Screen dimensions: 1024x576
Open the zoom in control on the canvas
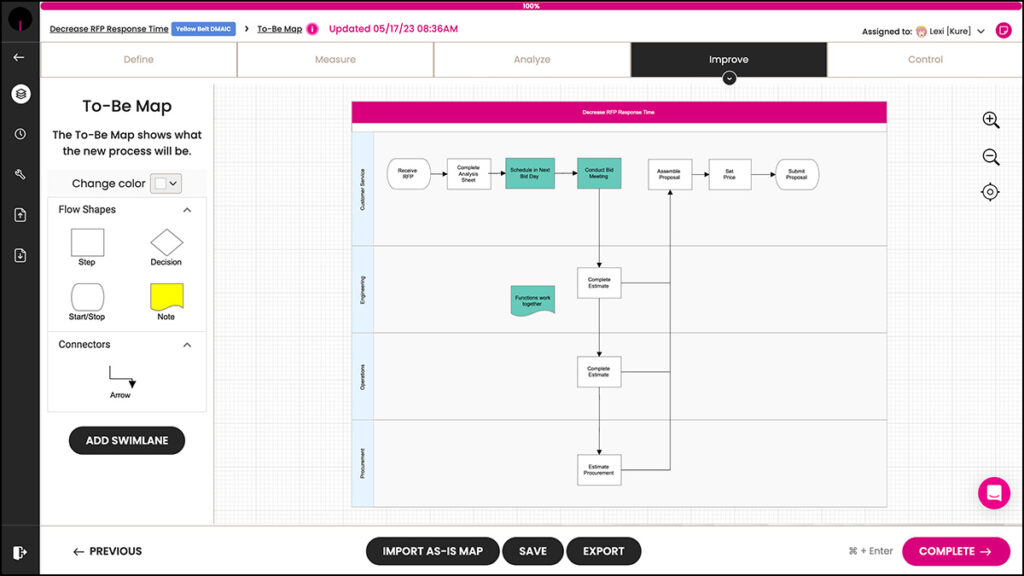[x=990, y=120]
